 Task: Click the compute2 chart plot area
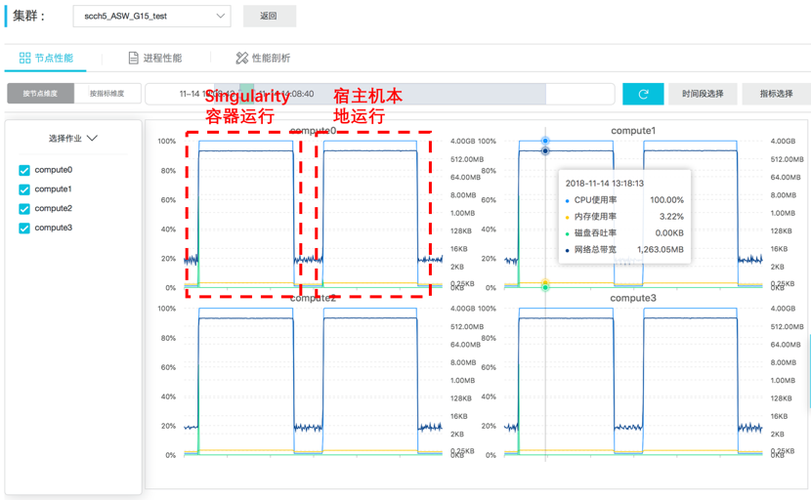pos(313,382)
